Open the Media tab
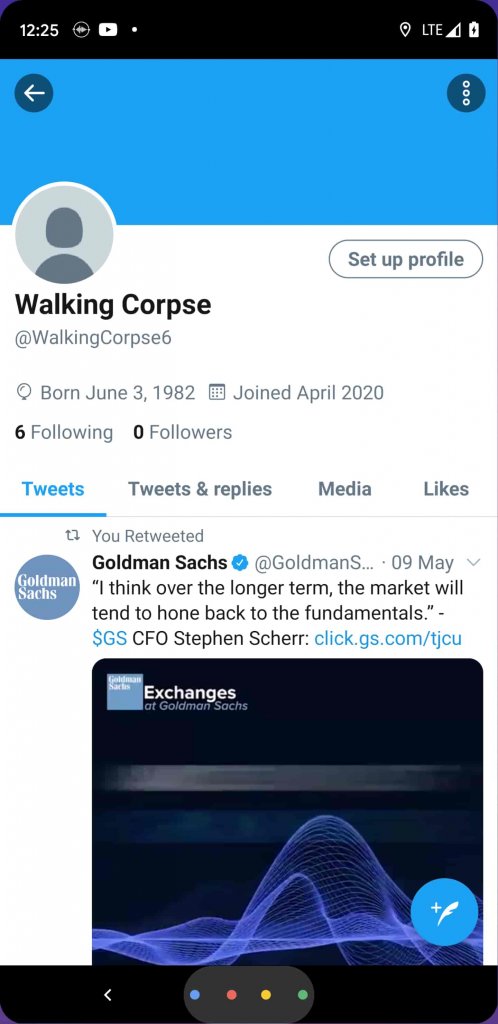This screenshot has height=1024, width=498. click(x=345, y=489)
